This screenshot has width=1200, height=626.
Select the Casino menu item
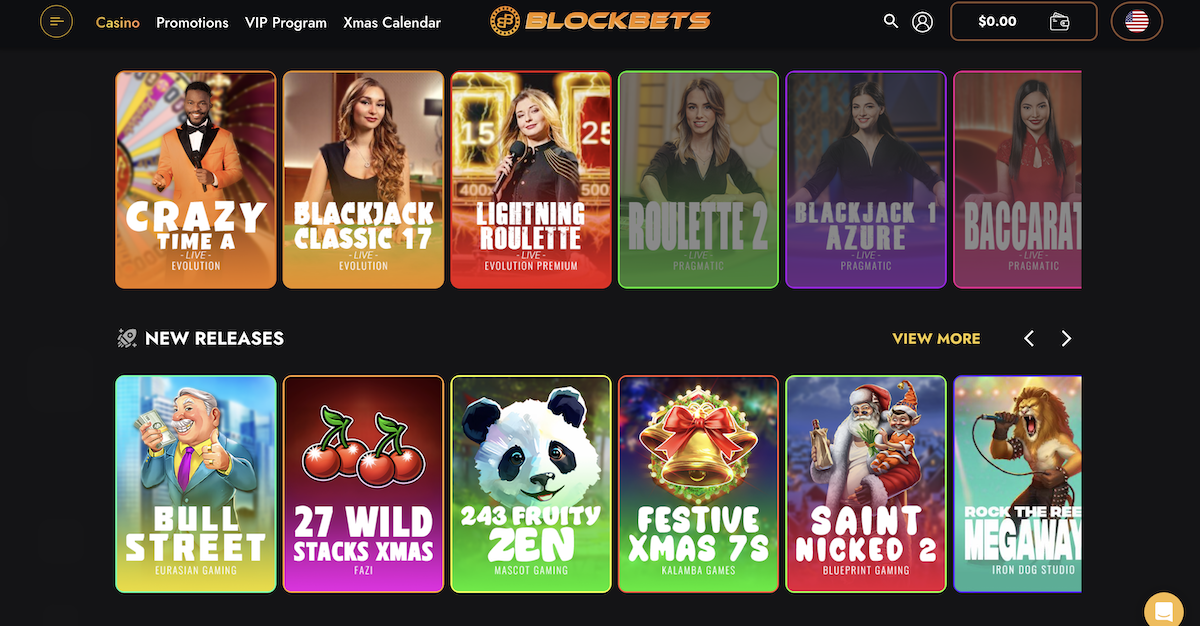point(118,22)
